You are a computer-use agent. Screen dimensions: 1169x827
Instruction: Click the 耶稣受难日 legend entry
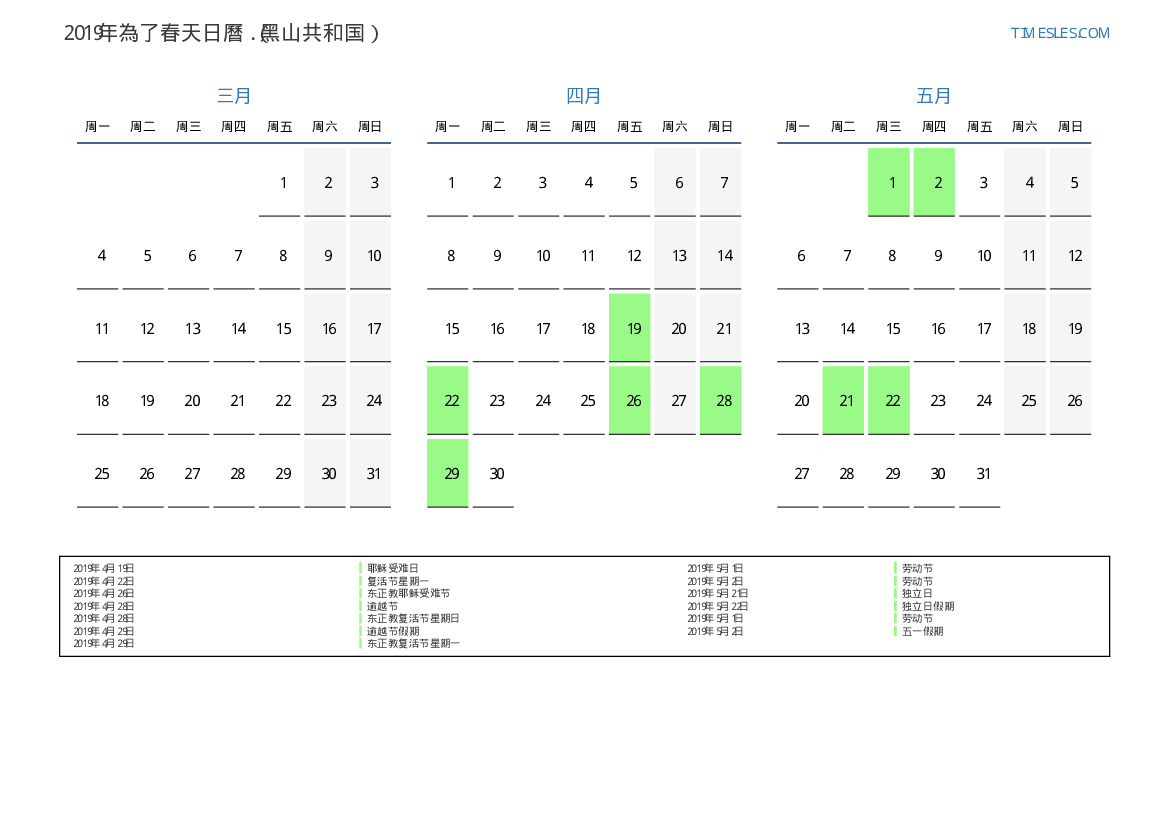tap(392, 568)
